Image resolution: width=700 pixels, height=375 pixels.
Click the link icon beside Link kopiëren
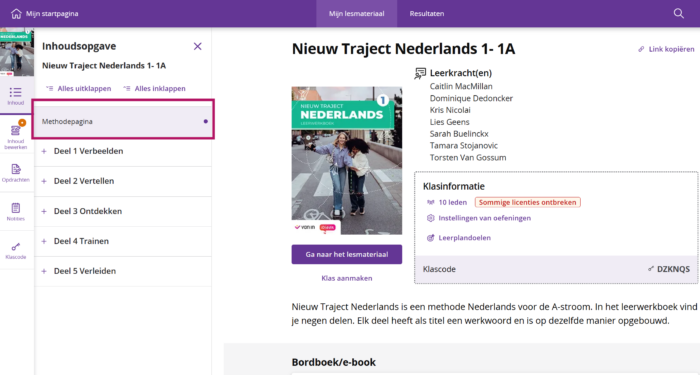(641, 49)
